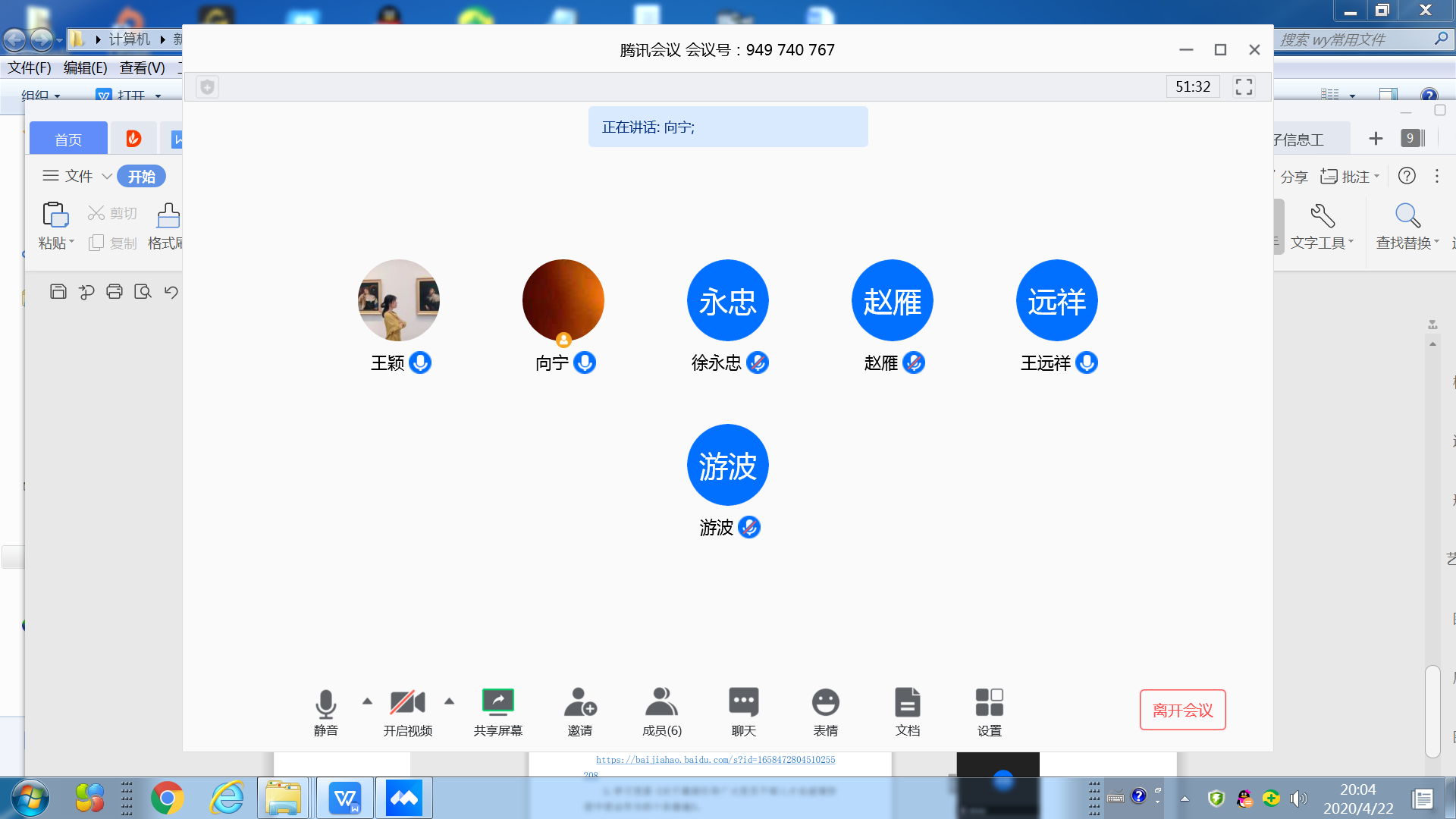Enter full screen meeting view
Image resolution: width=1456 pixels, height=819 pixels.
click(1244, 86)
